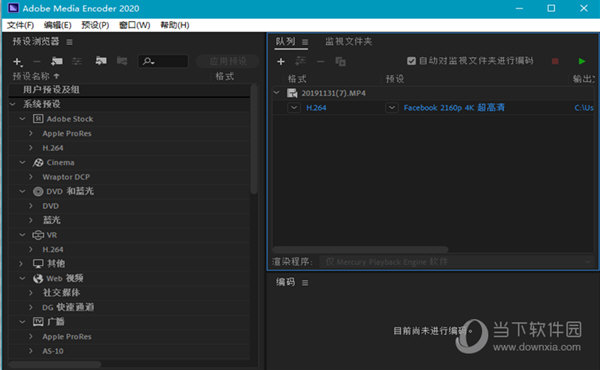
Task: Click the Adobe Stock category icon
Action: coord(38,119)
